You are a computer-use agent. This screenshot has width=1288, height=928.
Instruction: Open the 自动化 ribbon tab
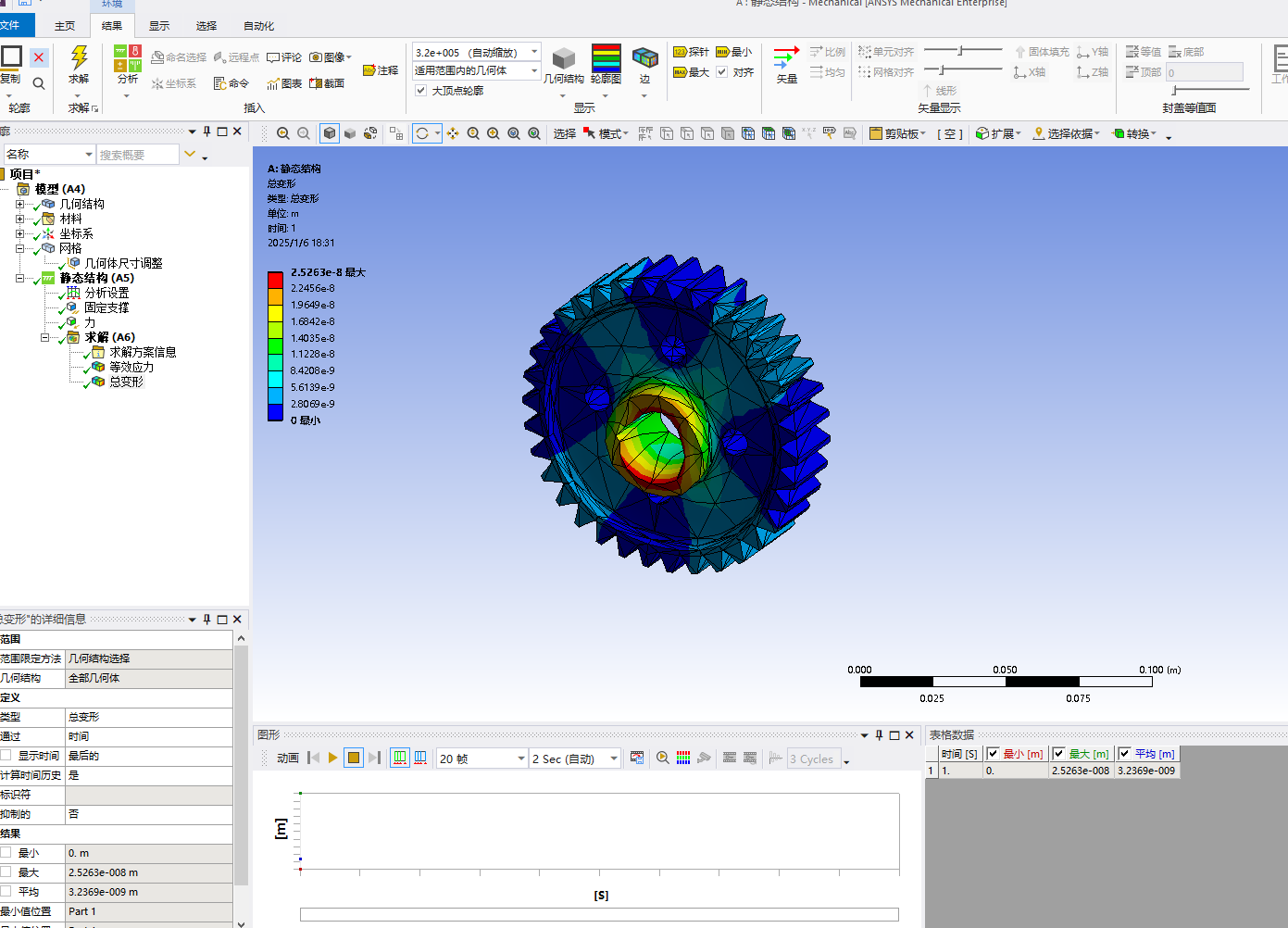point(258,26)
